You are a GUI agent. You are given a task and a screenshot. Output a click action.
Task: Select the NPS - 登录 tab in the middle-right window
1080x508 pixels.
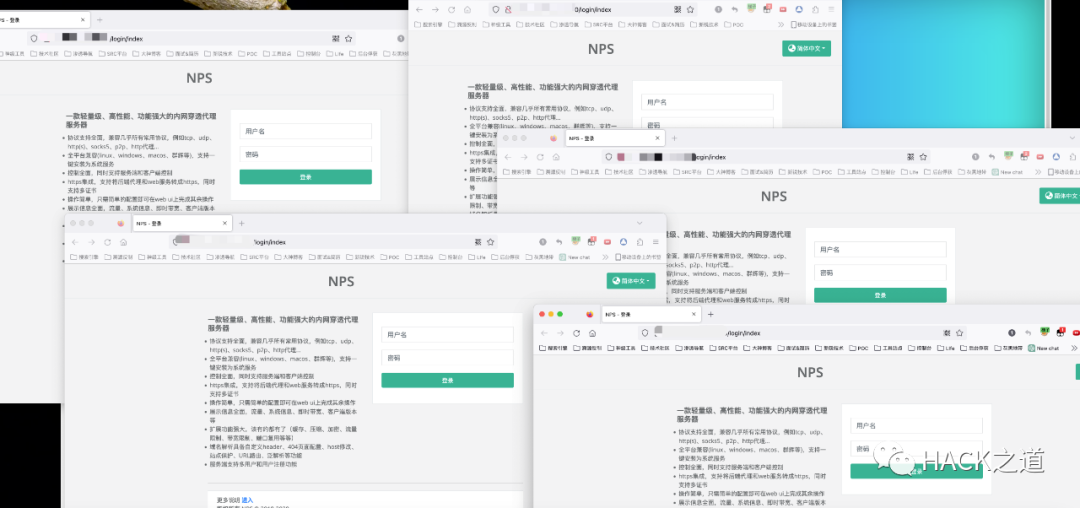click(x=615, y=138)
